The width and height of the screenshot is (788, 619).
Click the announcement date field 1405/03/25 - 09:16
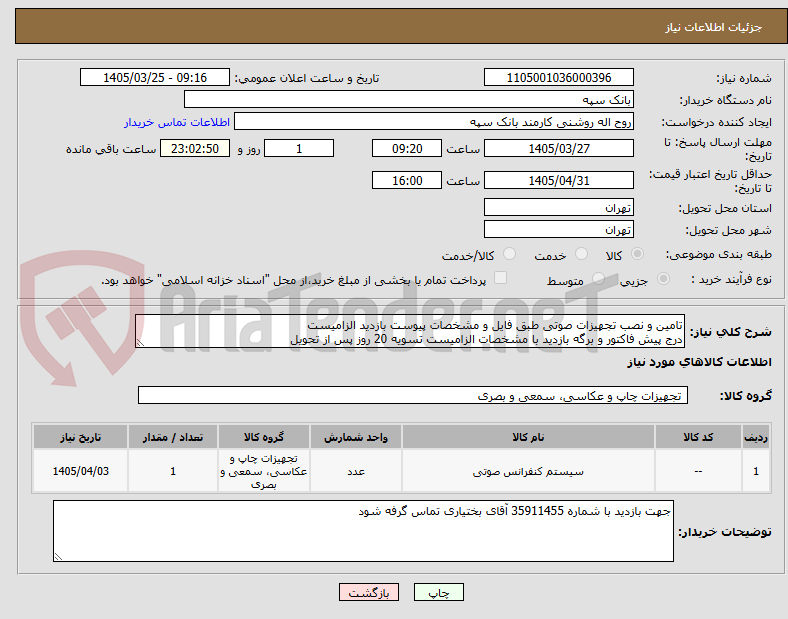(155, 78)
